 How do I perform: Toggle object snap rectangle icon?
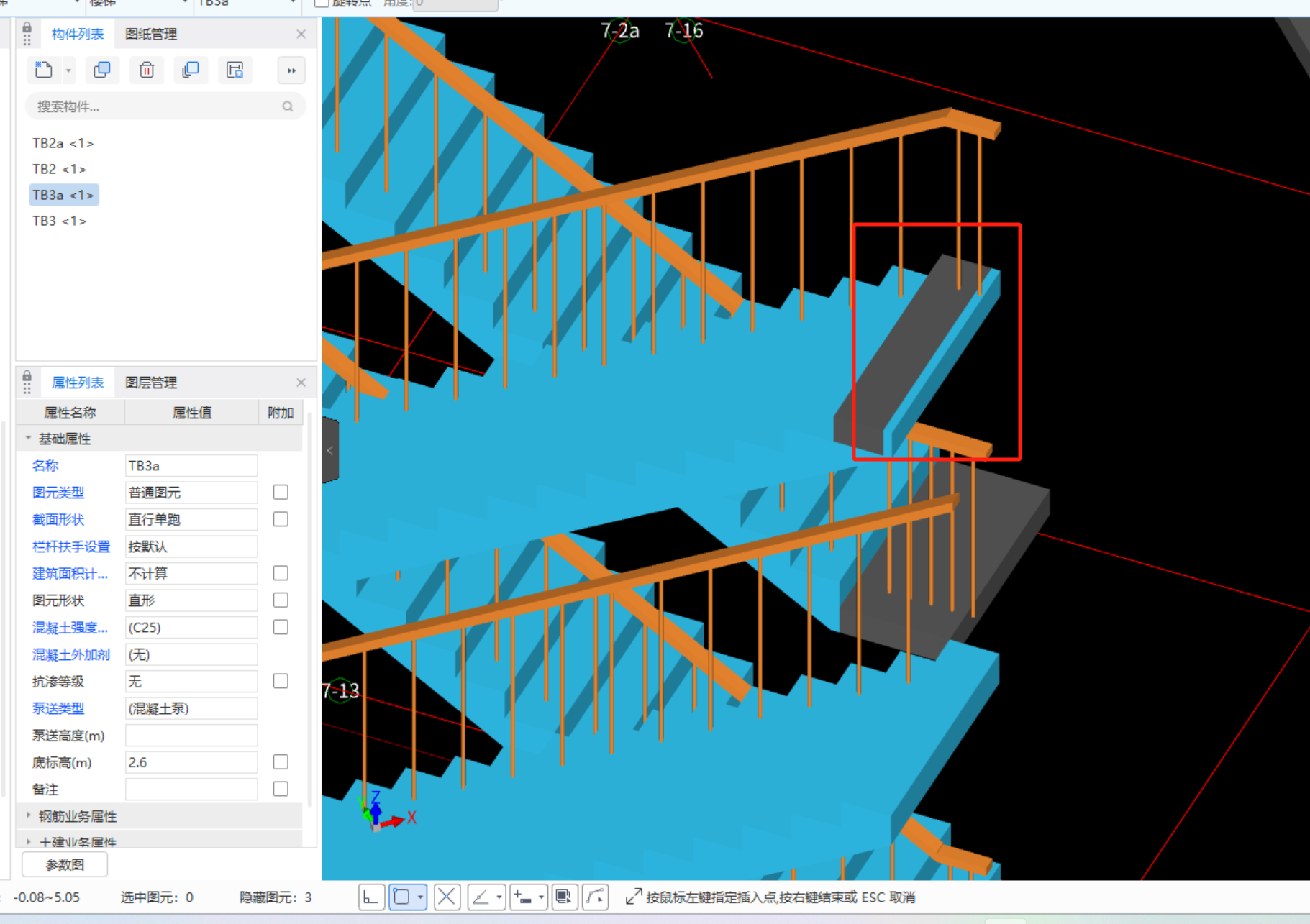click(x=402, y=897)
